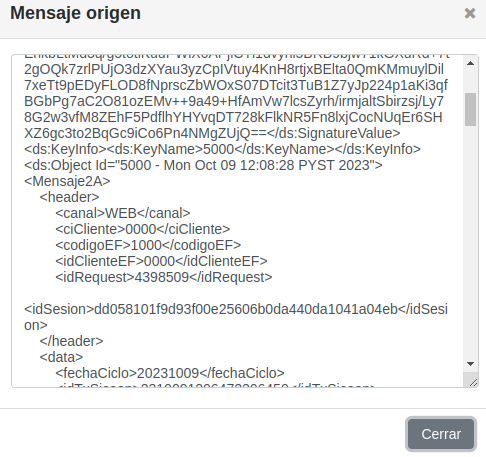The height and width of the screenshot is (457, 486).
Task: Click the codigoEF 1000 line
Action: 148,245
